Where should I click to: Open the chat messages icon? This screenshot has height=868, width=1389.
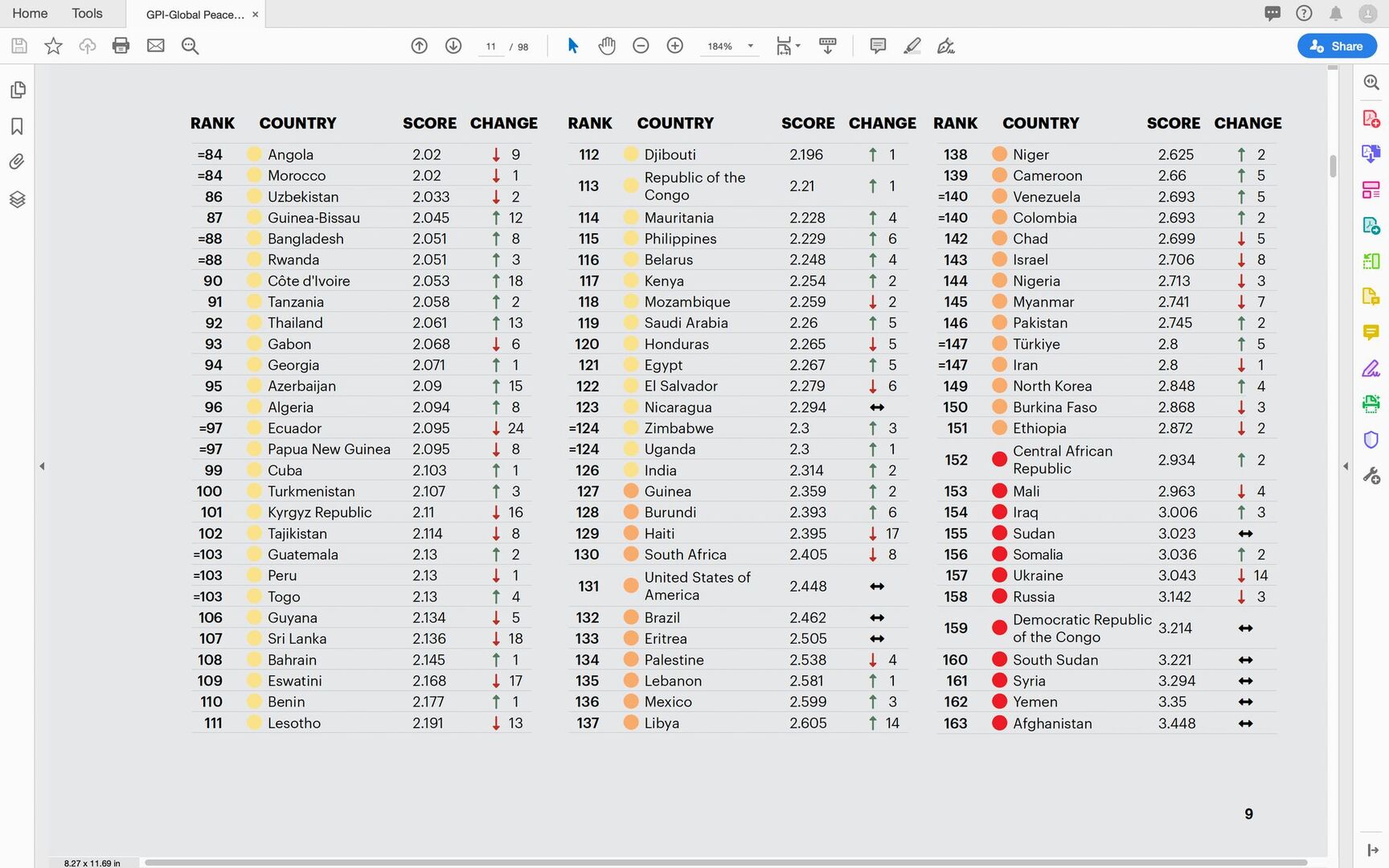(1272, 13)
